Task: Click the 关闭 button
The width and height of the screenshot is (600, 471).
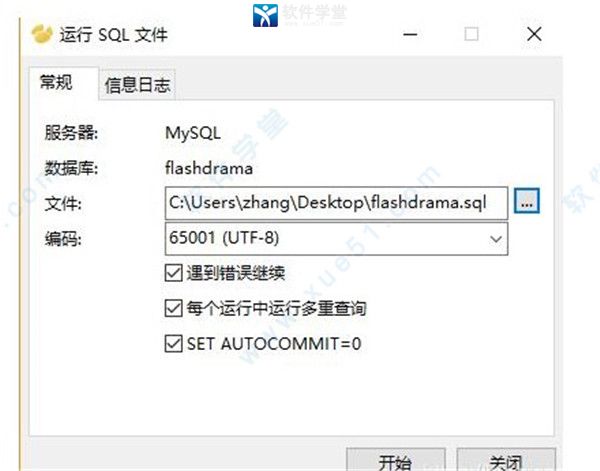Action: point(506,460)
